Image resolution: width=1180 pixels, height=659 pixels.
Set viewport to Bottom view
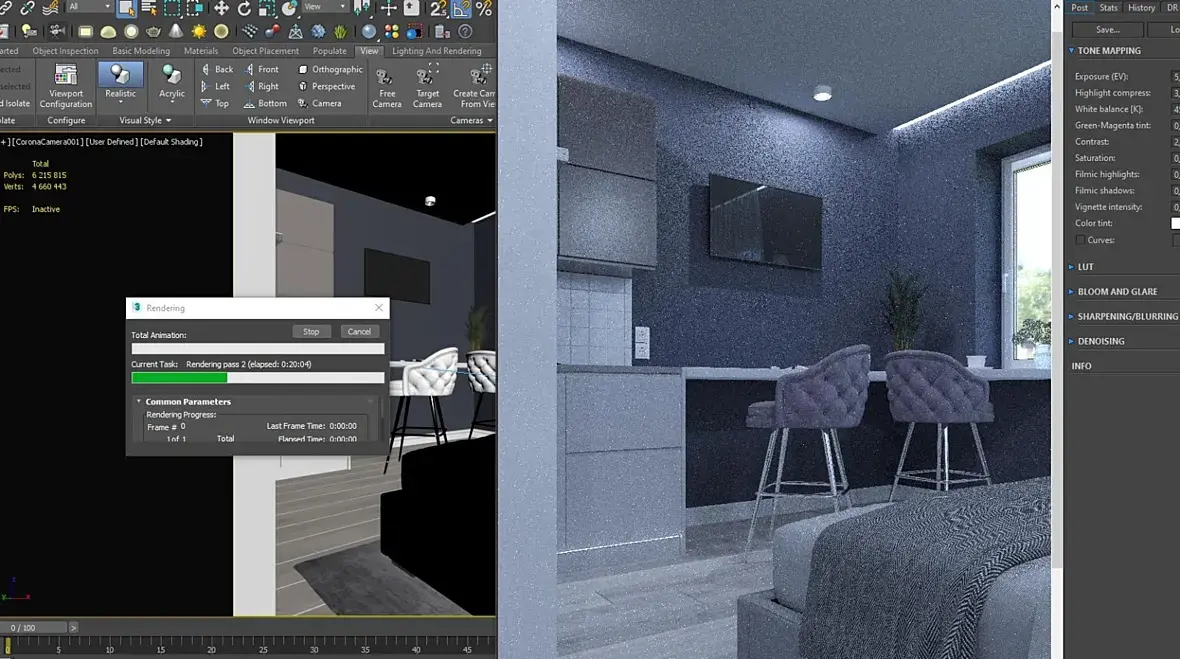pyautogui.click(x=265, y=104)
